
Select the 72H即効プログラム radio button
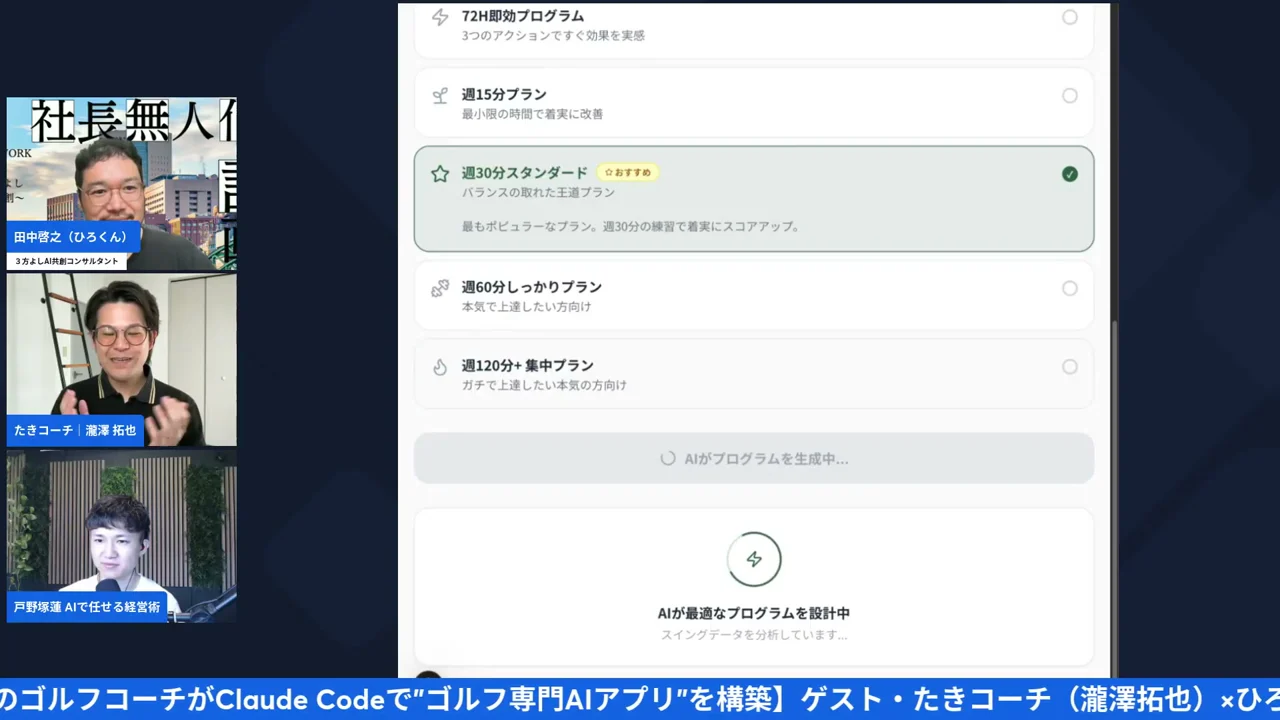coord(1070,17)
